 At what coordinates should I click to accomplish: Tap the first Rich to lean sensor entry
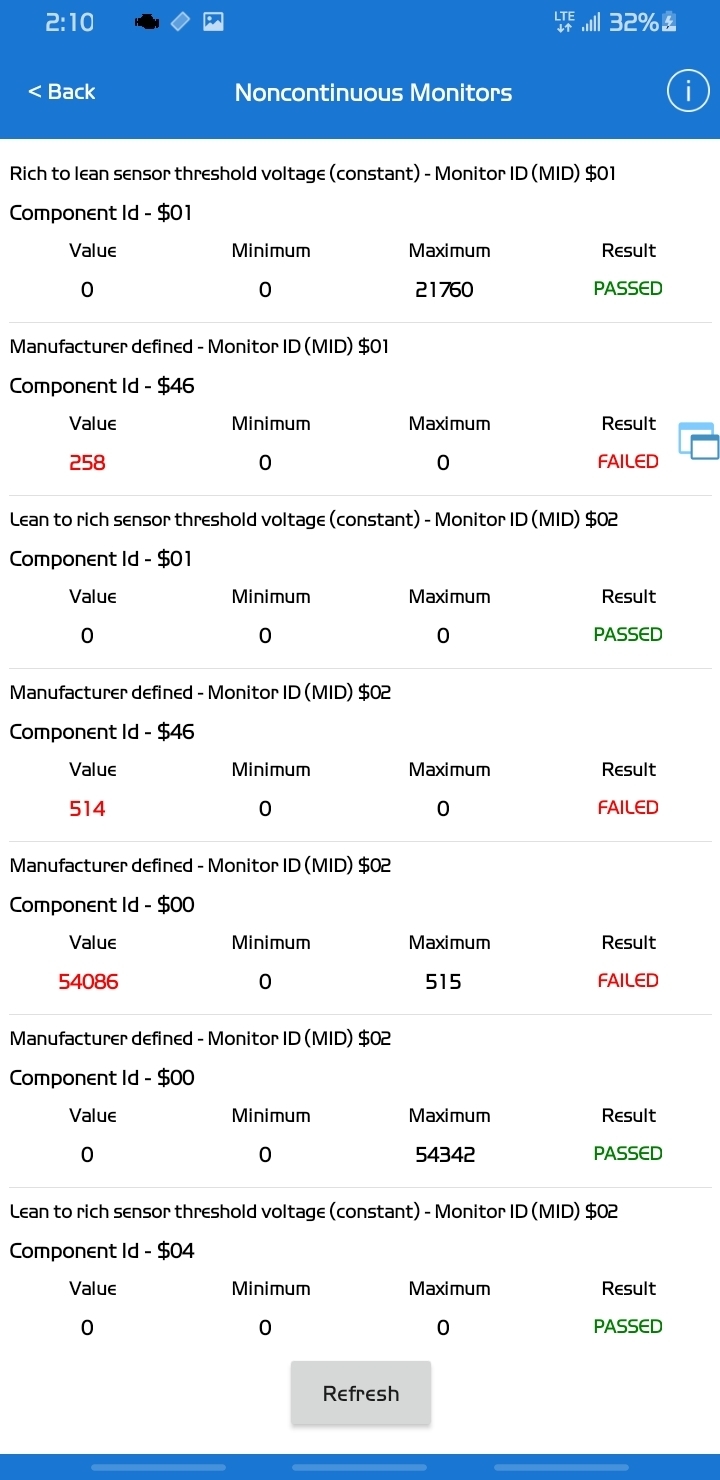(312, 174)
